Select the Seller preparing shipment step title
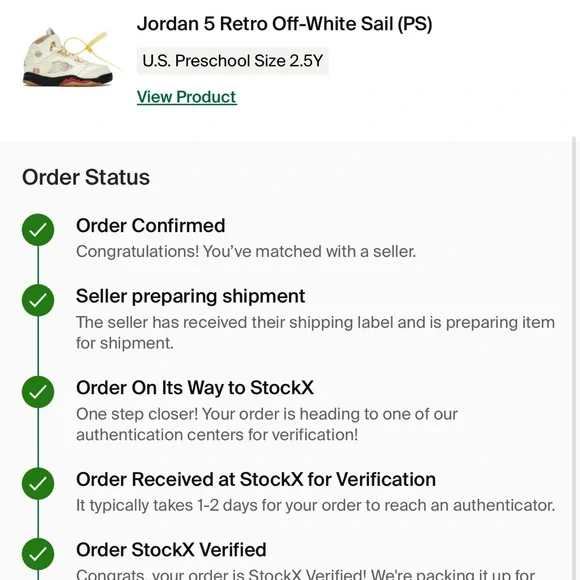 (190, 296)
